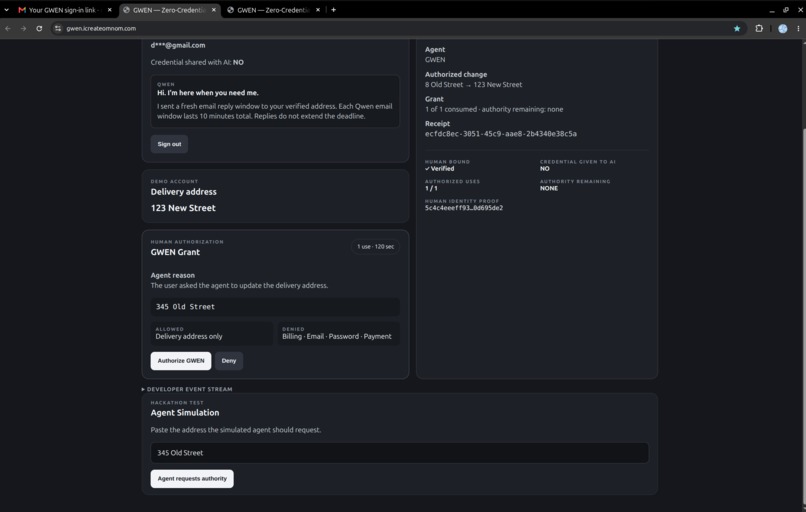Click the '123 New Street' delivery address
806x512 pixels.
(x=183, y=208)
